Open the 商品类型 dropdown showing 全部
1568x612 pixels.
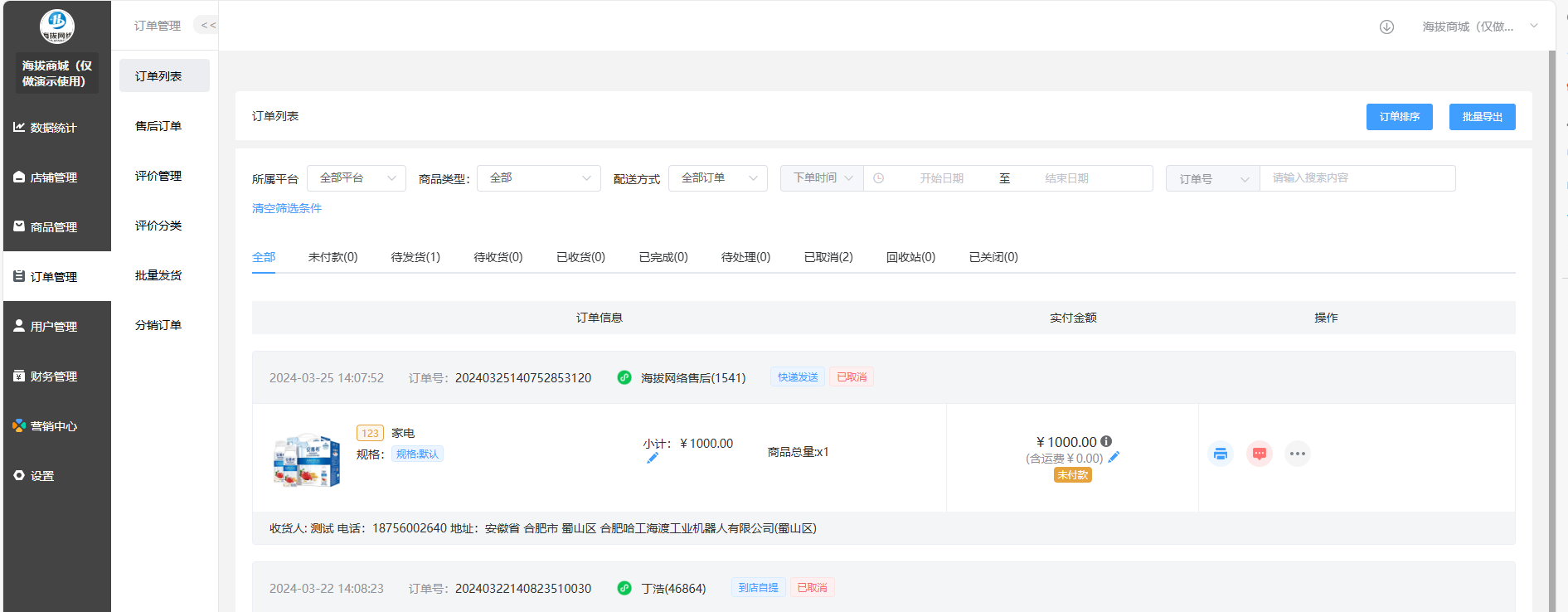[x=539, y=178]
